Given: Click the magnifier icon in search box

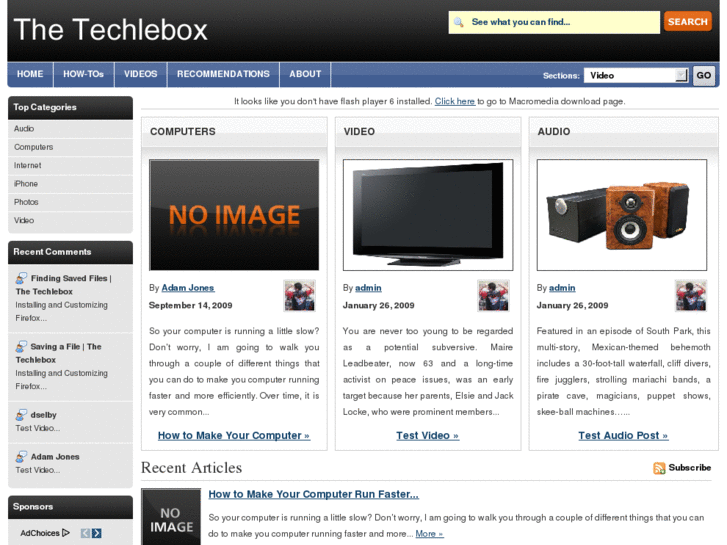Looking at the screenshot, I should point(459,22).
